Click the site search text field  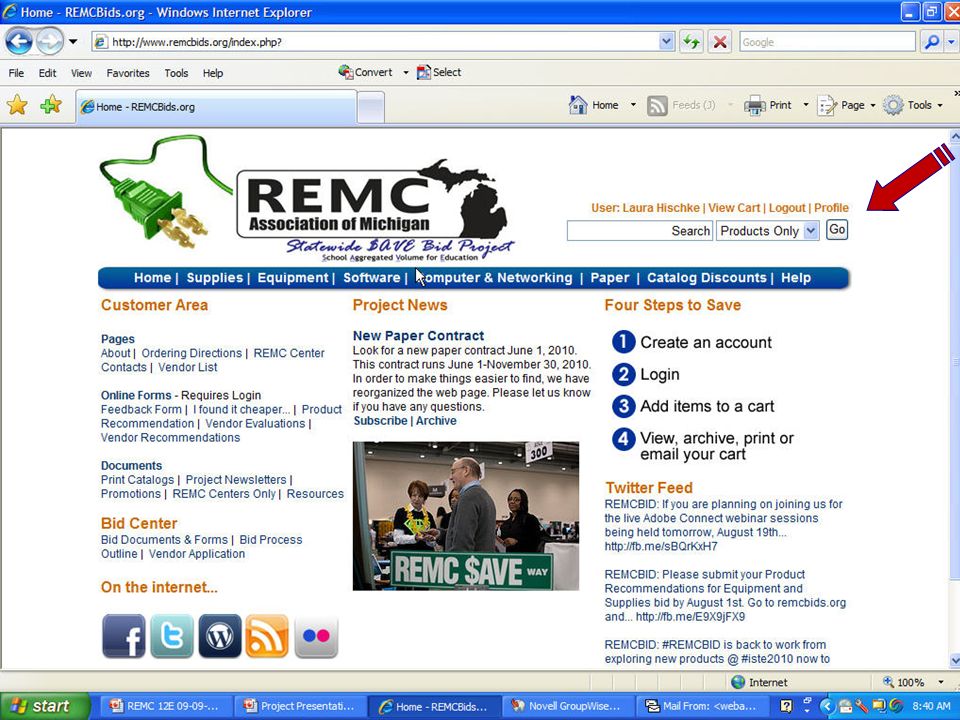[x=640, y=231]
